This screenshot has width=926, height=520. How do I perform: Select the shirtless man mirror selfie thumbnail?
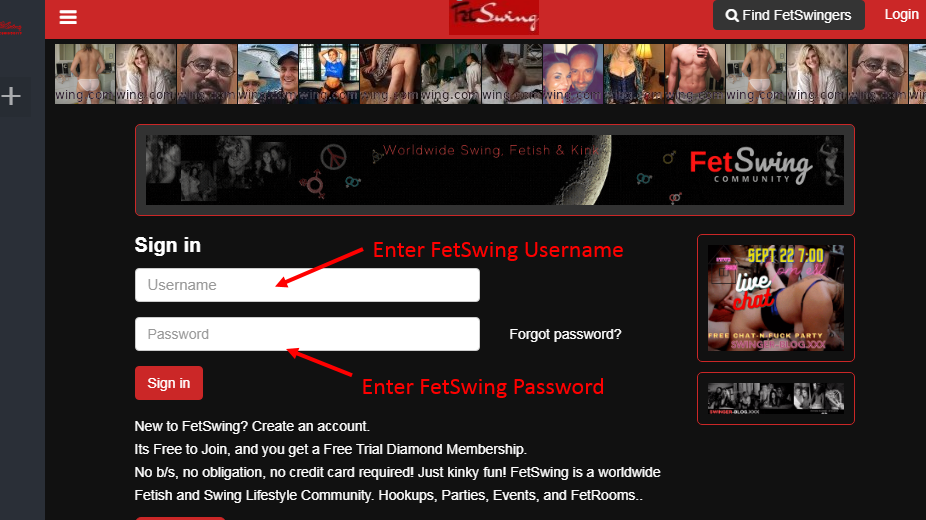[x=695, y=74]
